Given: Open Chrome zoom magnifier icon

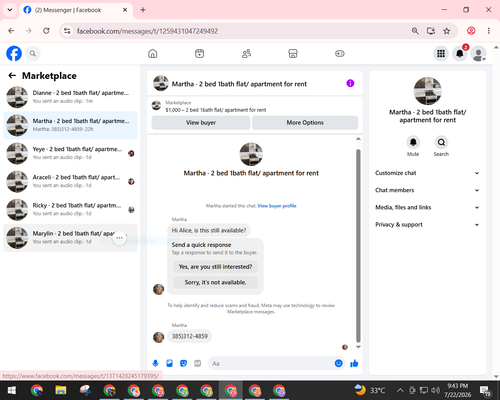Looking at the screenshot, I should click(415, 31).
